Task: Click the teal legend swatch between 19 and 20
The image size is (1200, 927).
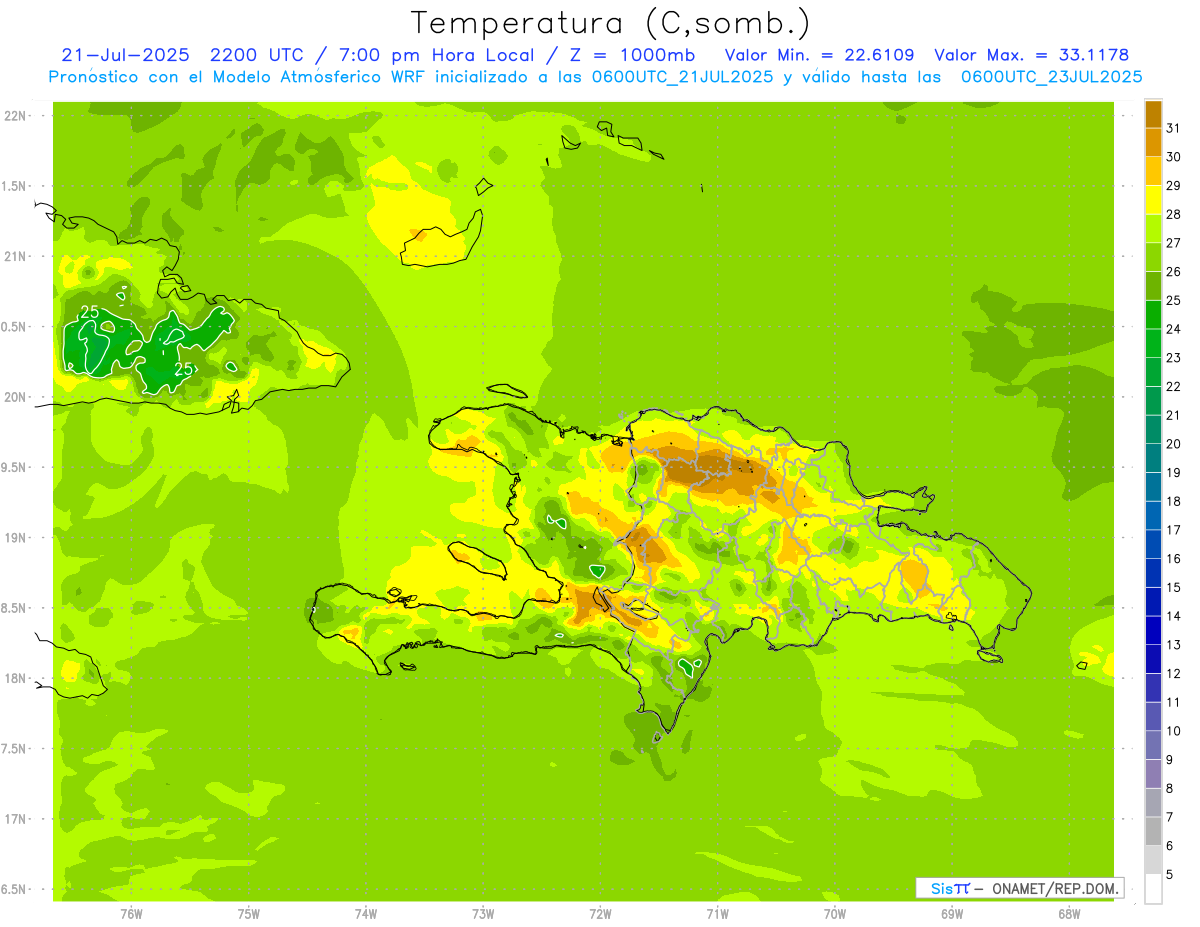Action: point(1153,459)
